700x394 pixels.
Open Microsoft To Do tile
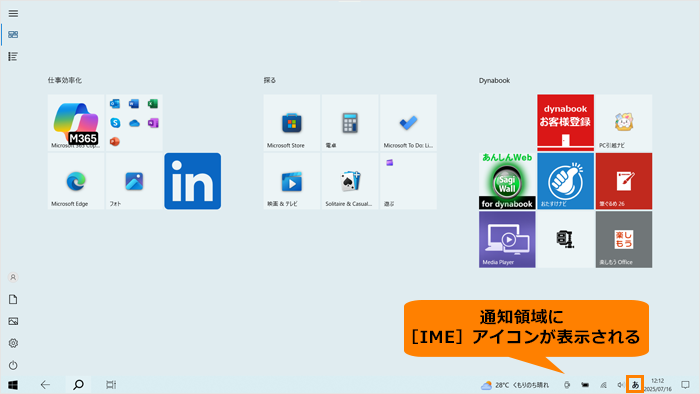tap(408, 122)
